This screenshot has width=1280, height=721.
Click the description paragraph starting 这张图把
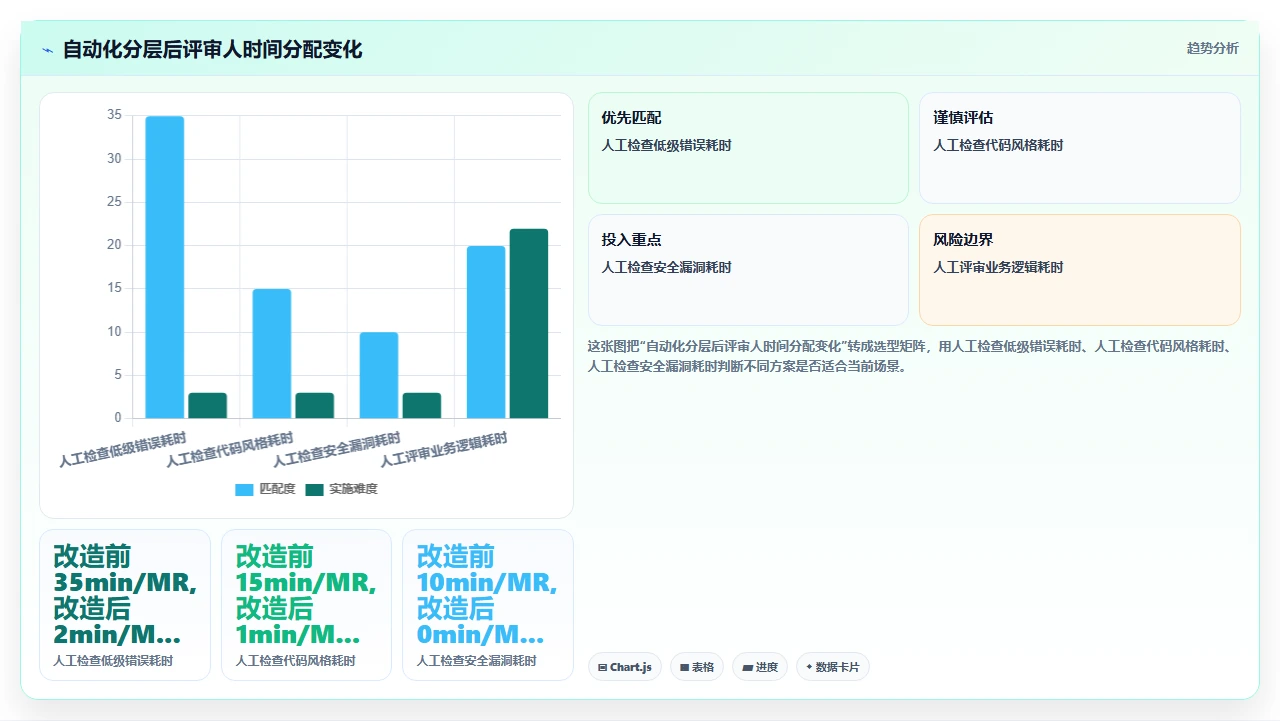pos(914,356)
